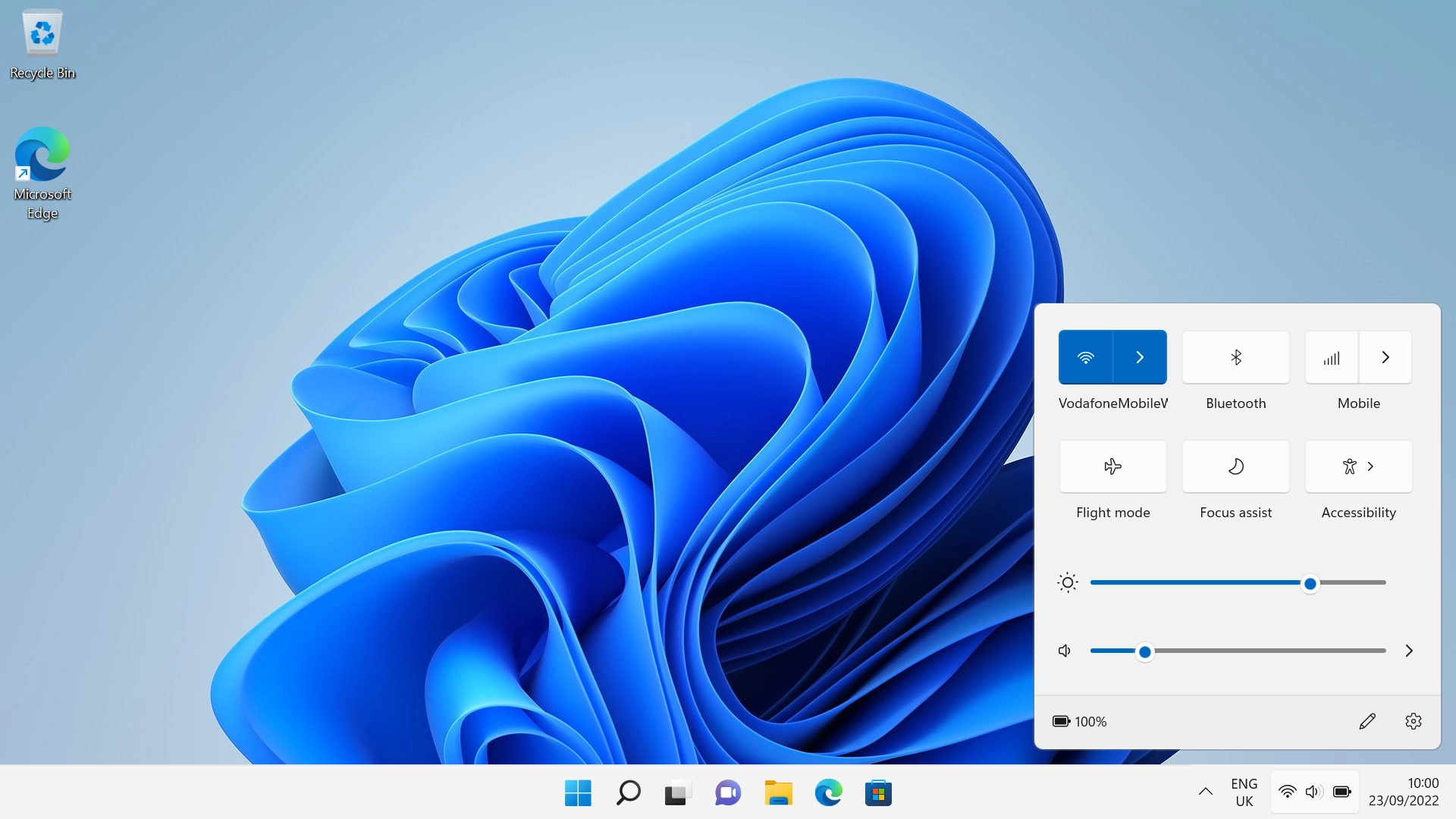
Task: Open taskbar Search magnifier
Action: tap(628, 793)
